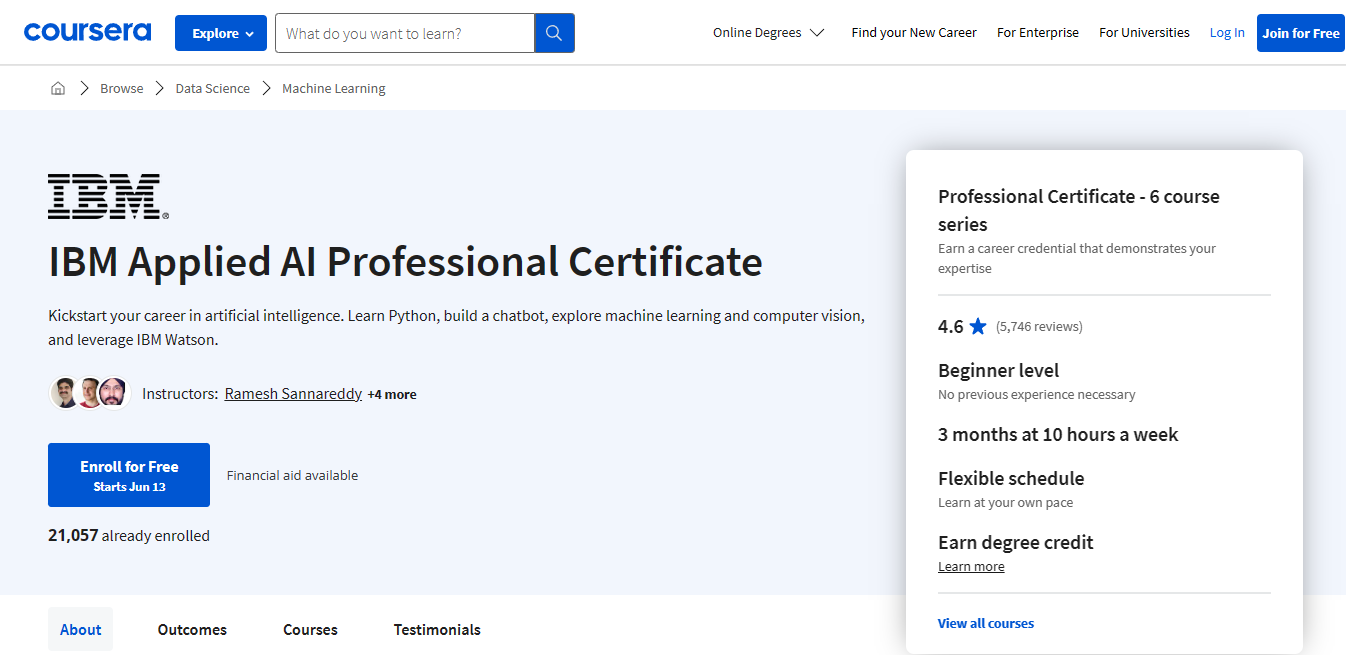Click Enroll for Free button
The image size is (1346, 655).
129,475
